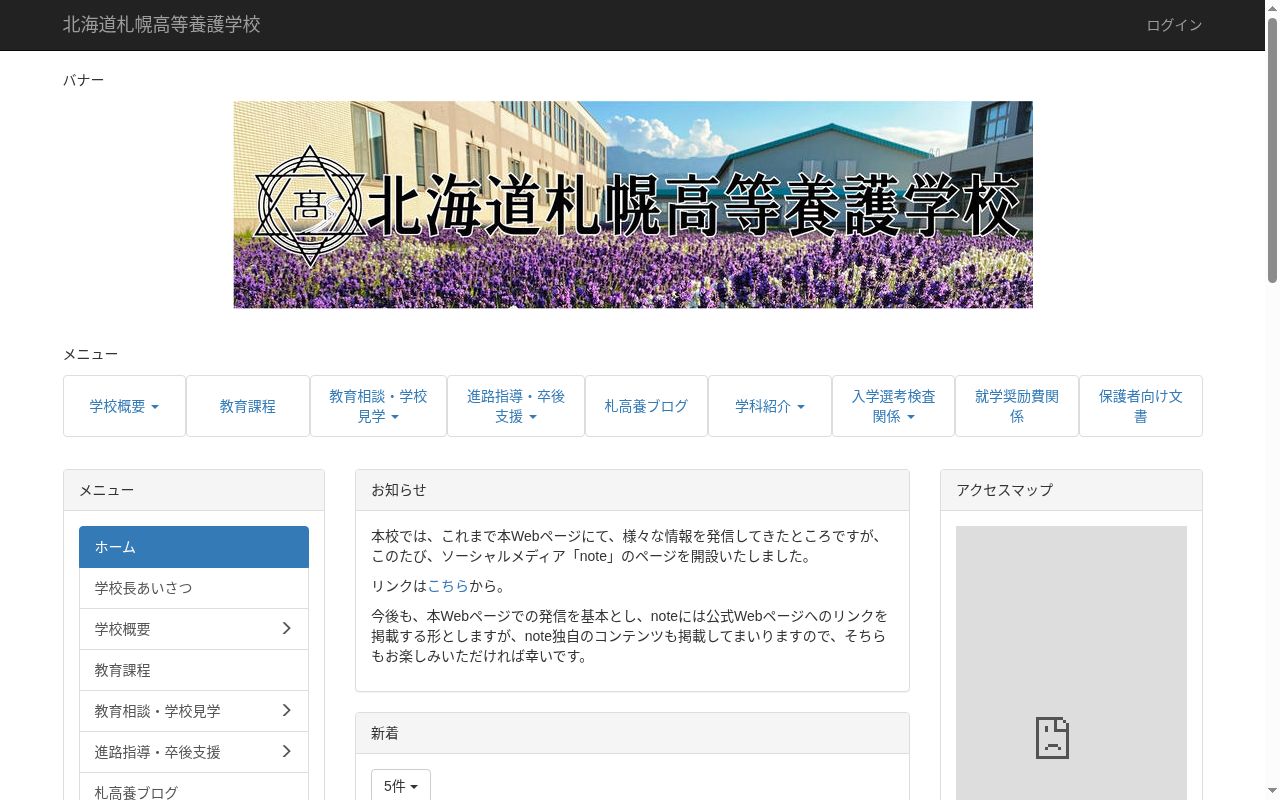Open the 5件 display count dropdown
The image size is (1280, 800).
tap(401, 786)
